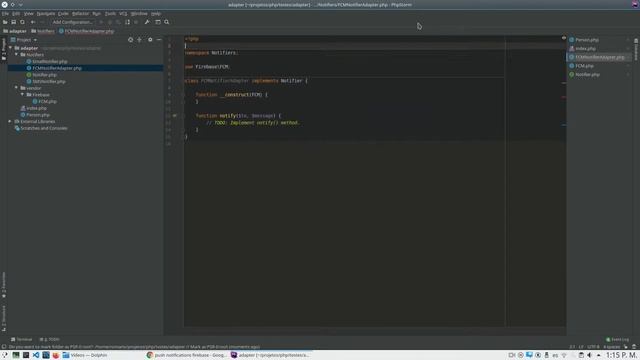This screenshot has width=640, height=360.
Task: Click the FCMNotifierAdapter.php breadcrumb
Action: coord(87,31)
